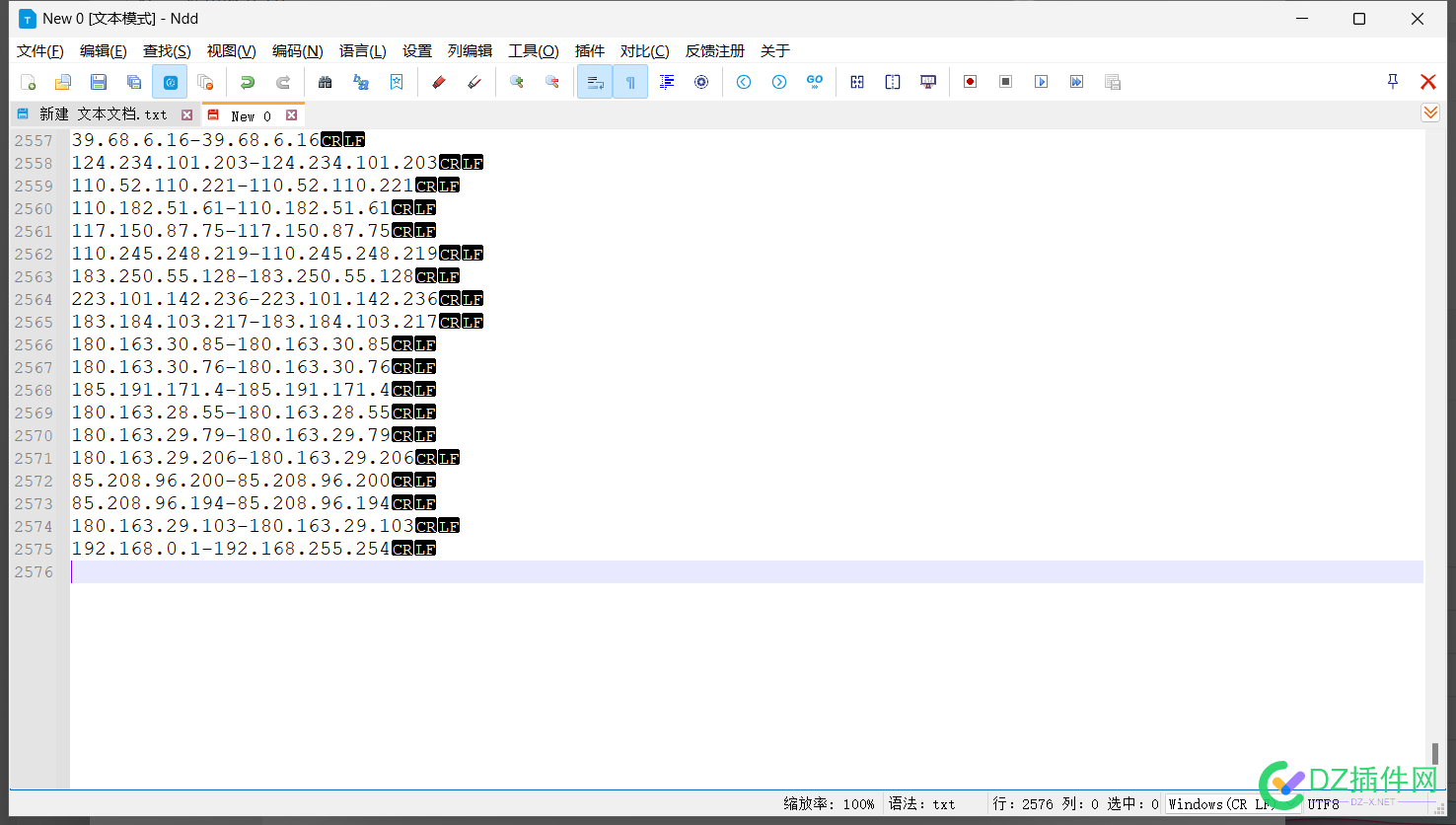Expand tab list chevron dropdown

1430,113
